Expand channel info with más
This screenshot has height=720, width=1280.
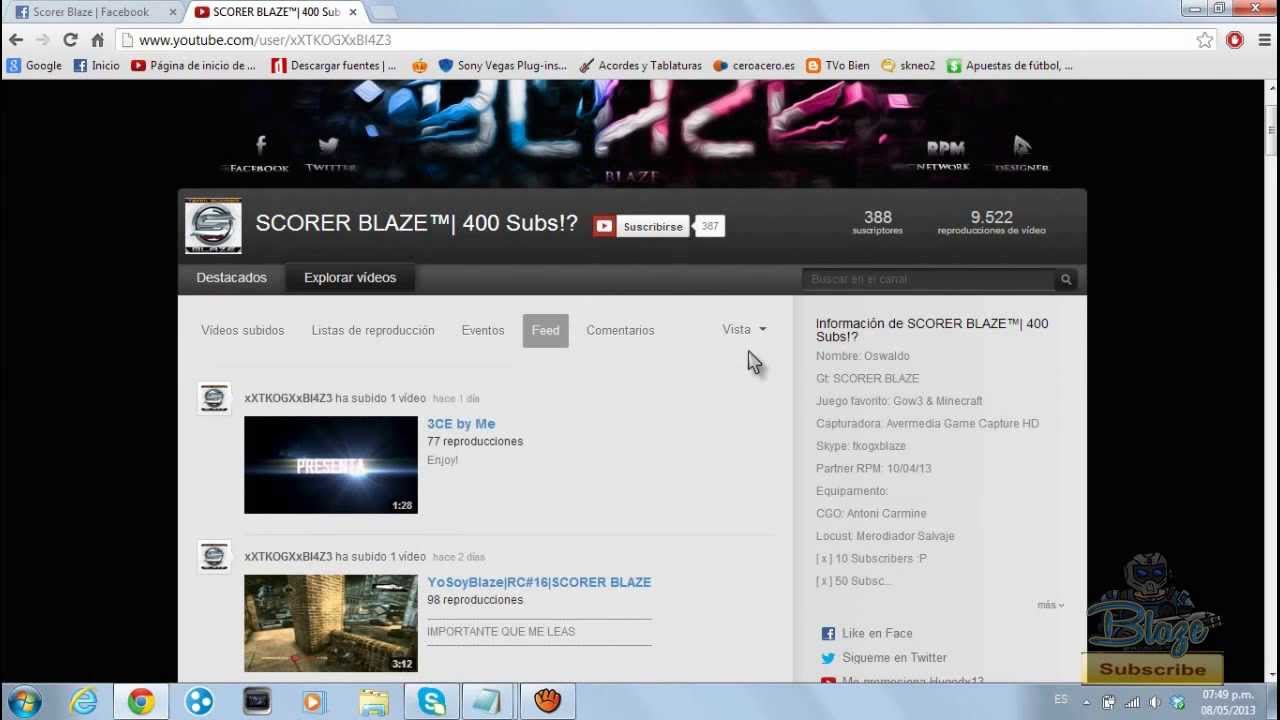coord(1050,605)
